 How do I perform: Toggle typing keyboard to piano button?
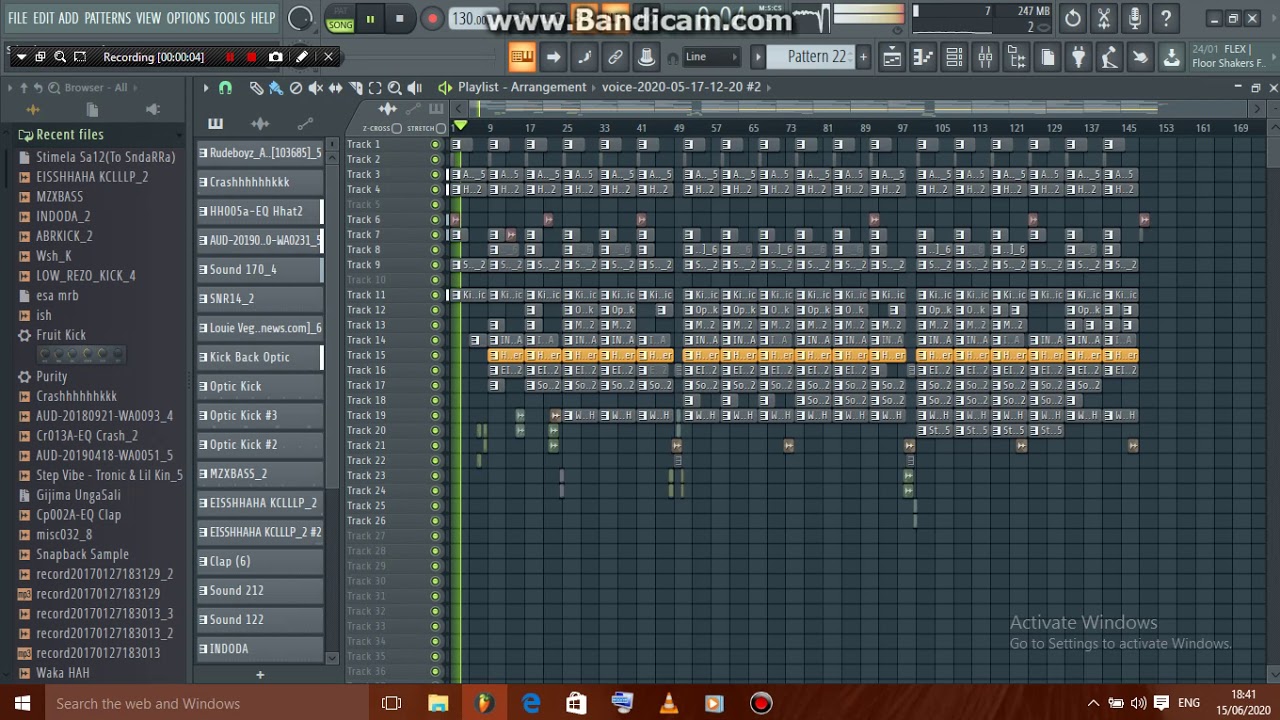[521, 57]
